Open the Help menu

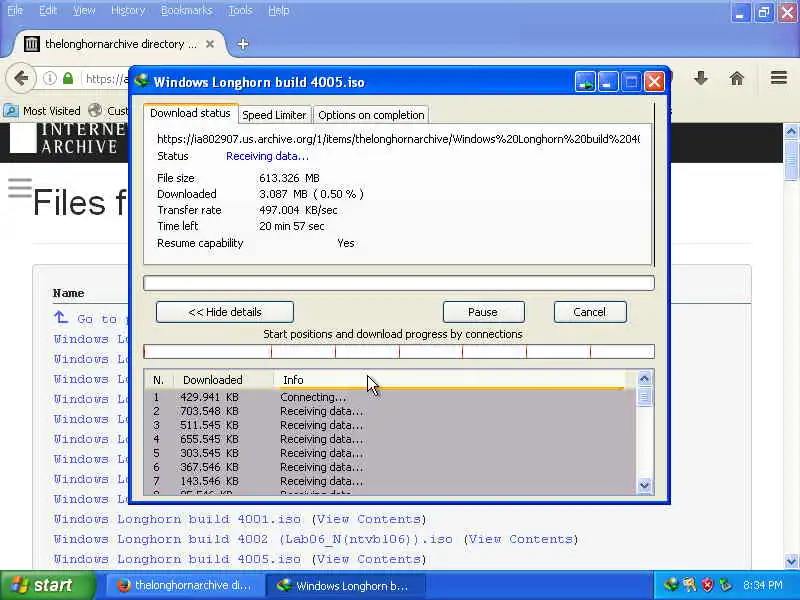[x=279, y=10]
